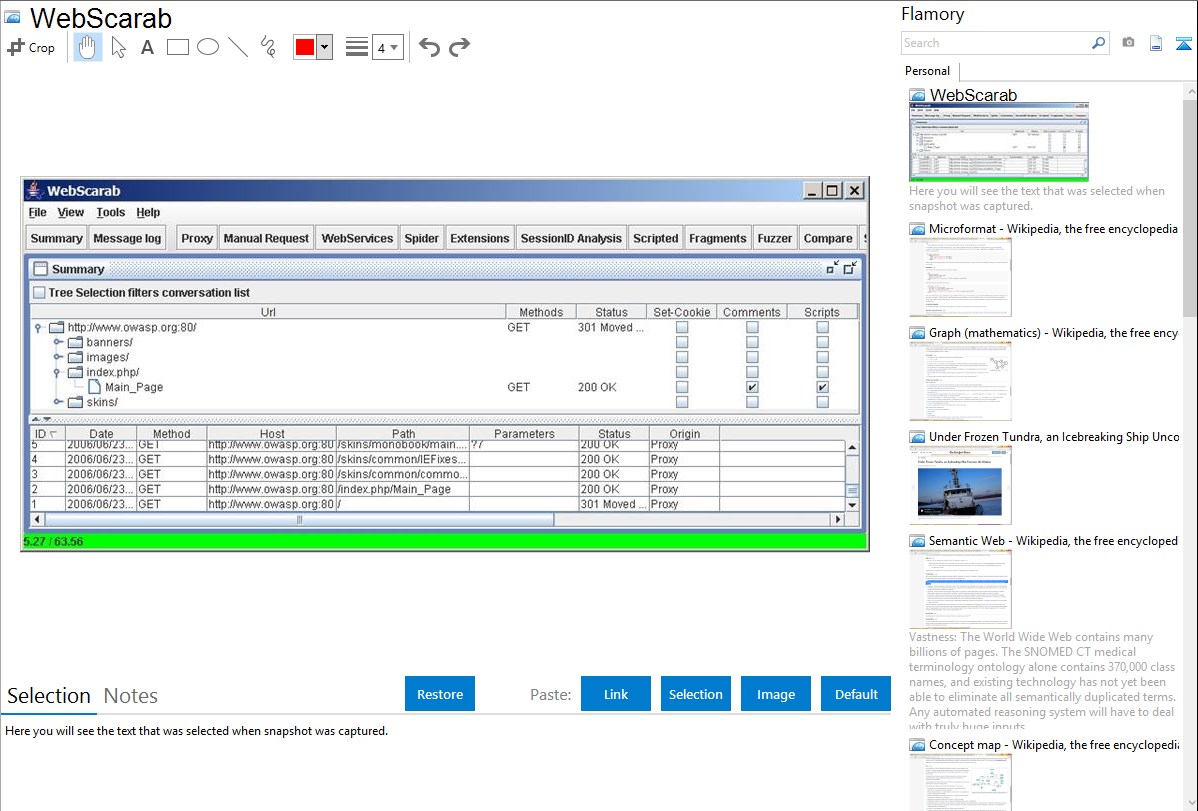Expand the banners folder tree node

(58, 342)
